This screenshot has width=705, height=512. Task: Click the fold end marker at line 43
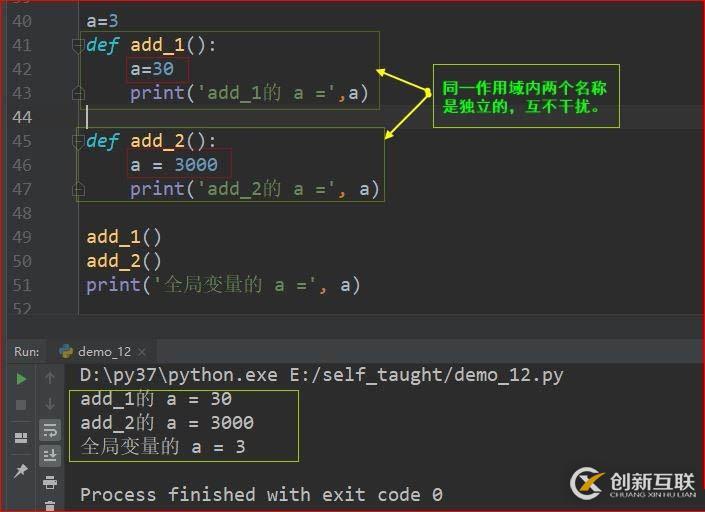pyautogui.click(x=78, y=93)
